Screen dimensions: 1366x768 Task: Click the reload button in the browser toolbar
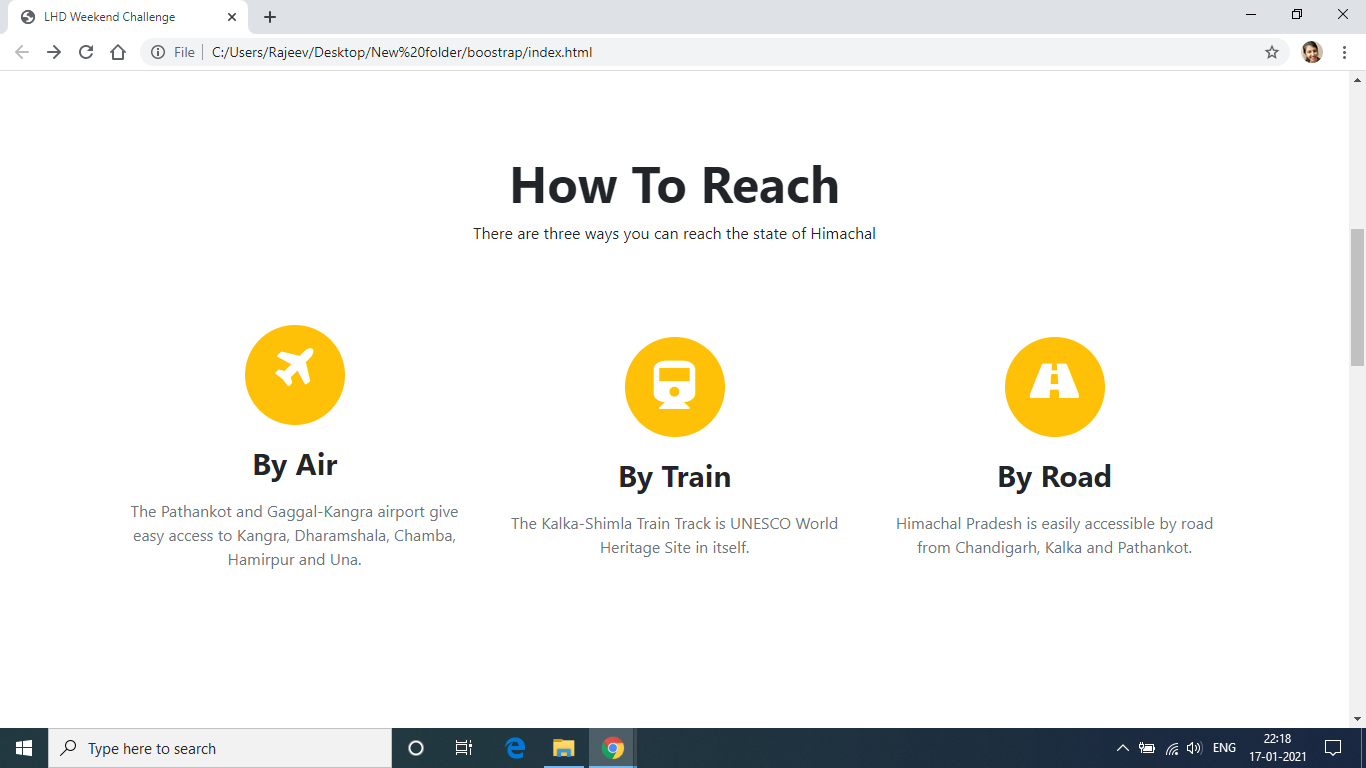click(85, 52)
